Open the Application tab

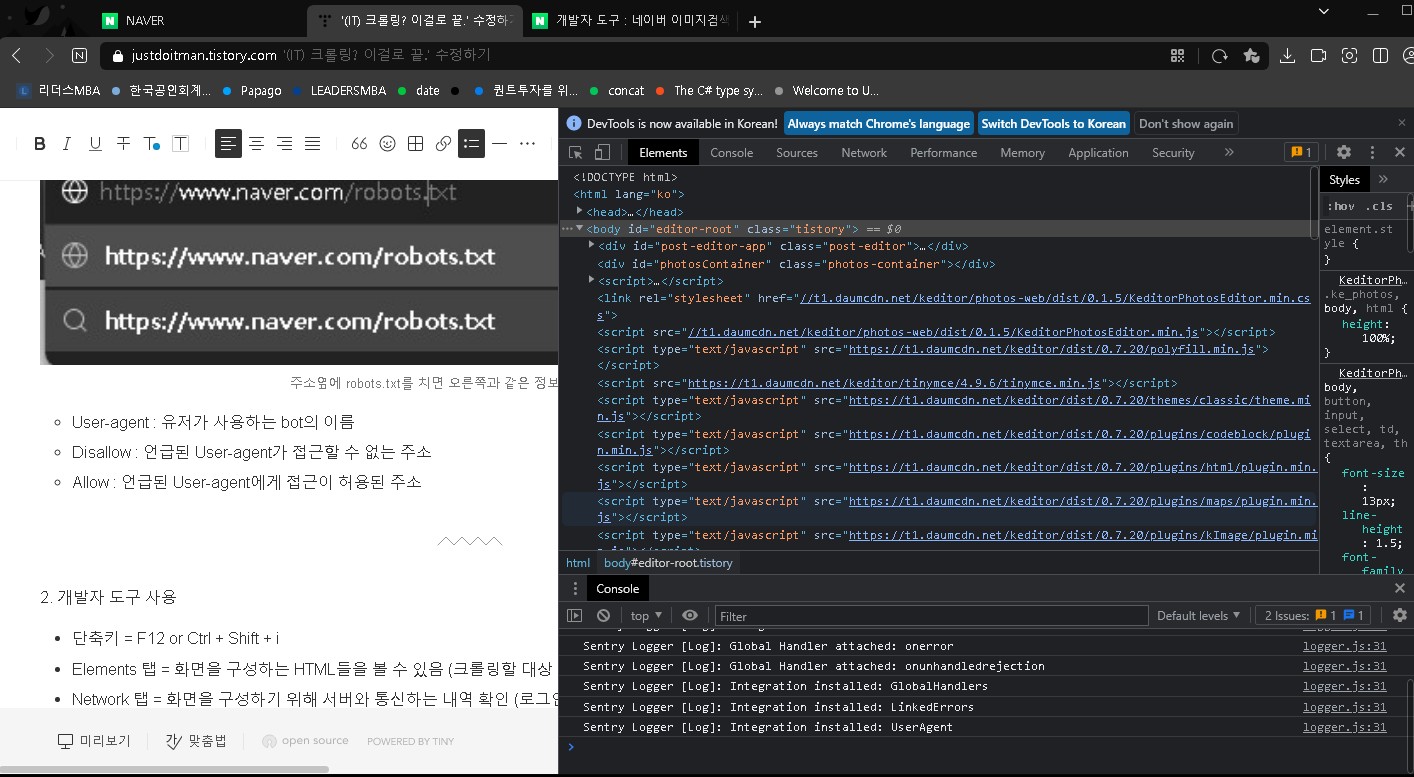tap(1098, 152)
